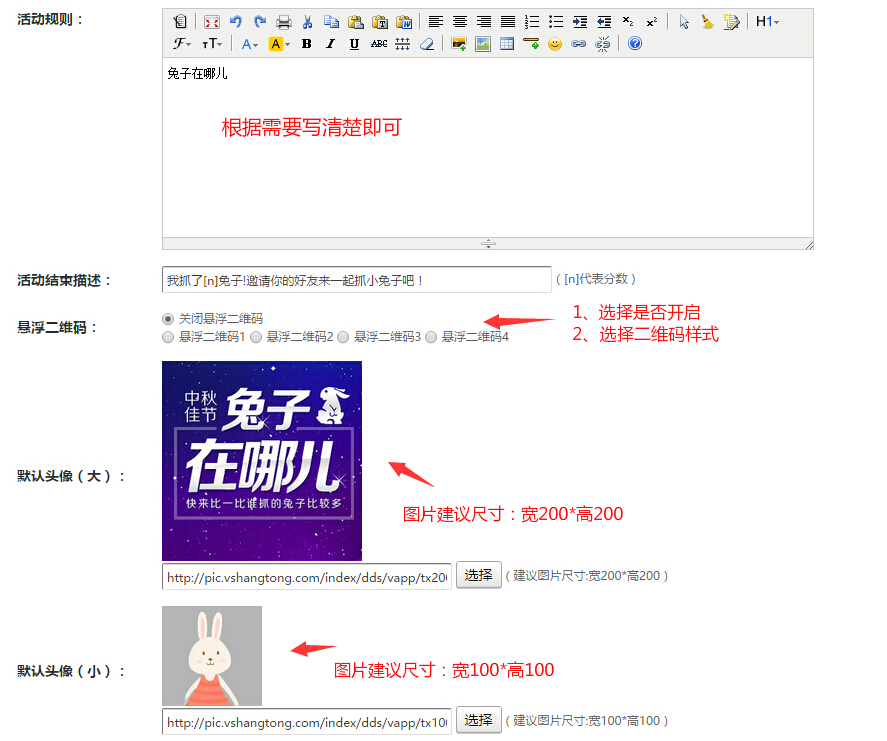Viewport: 887px width, 741px height.
Task: Select the 悬浮二维码1 radio button
Action: tap(168, 337)
